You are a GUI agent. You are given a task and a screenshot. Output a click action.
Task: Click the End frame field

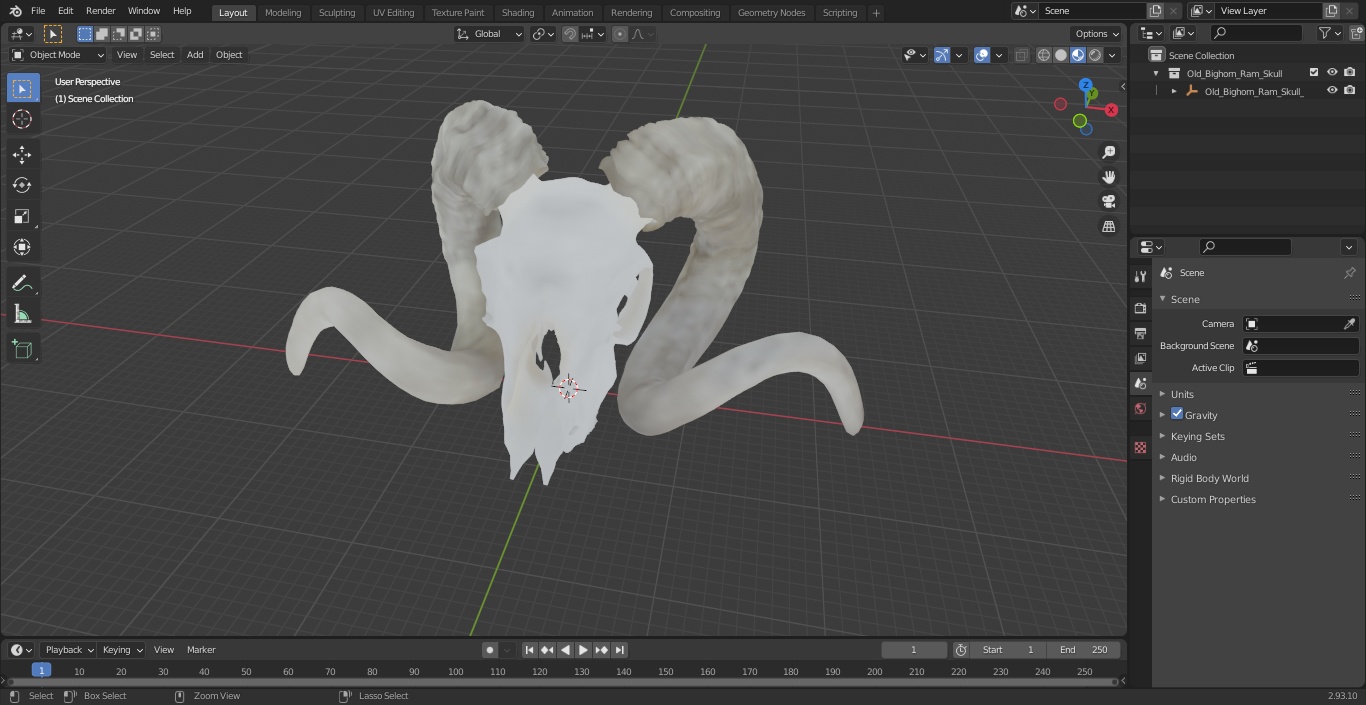[x=1085, y=650]
